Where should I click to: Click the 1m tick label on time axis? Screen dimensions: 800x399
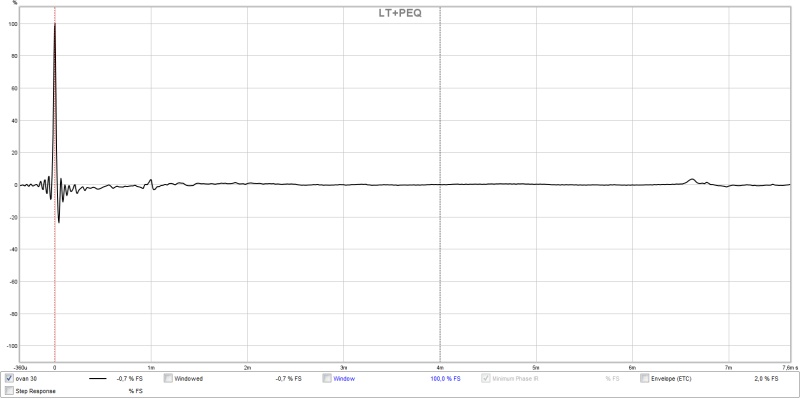[151, 367]
